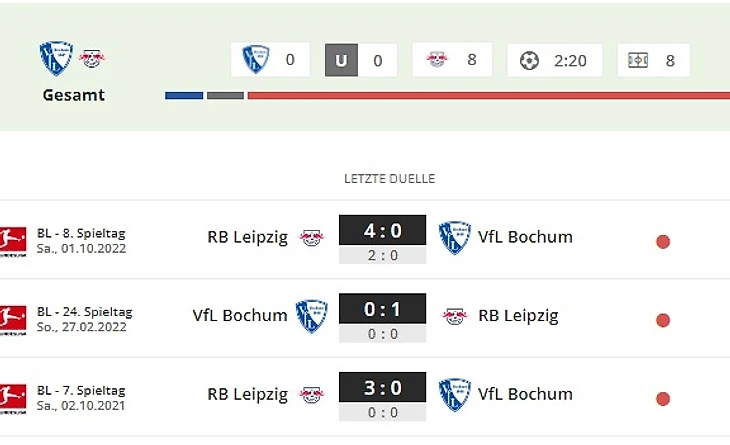Open VfL Bochum team link from 27.02.2022 match
Viewport: 730px width, 445px height.
tap(240, 316)
